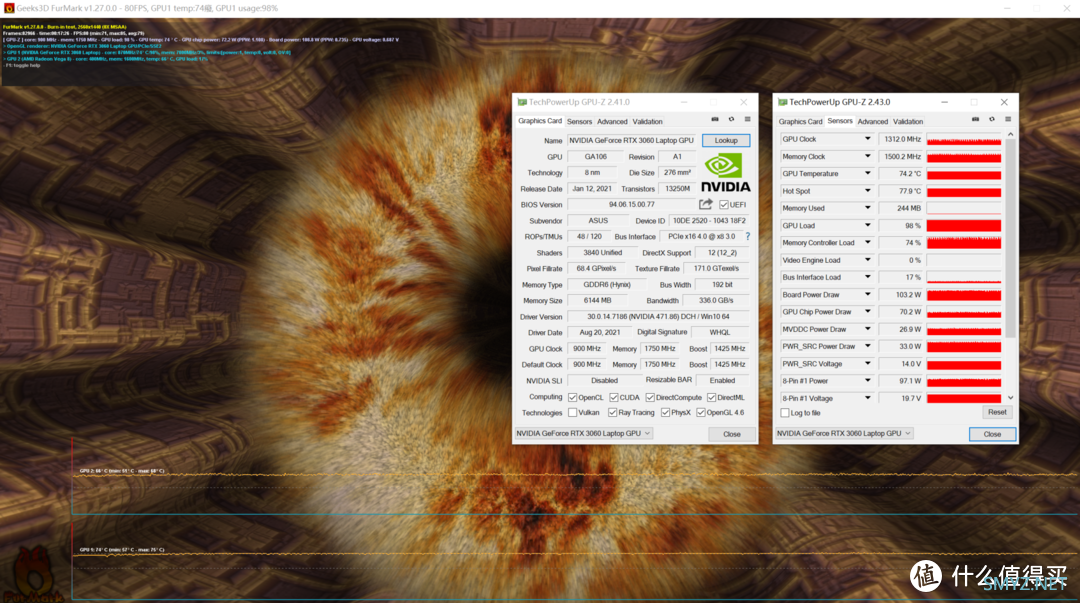Switch to Advanced tab in GPU-Z 2.43.0
Screen dimensions: 1080x603
[873, 121]
